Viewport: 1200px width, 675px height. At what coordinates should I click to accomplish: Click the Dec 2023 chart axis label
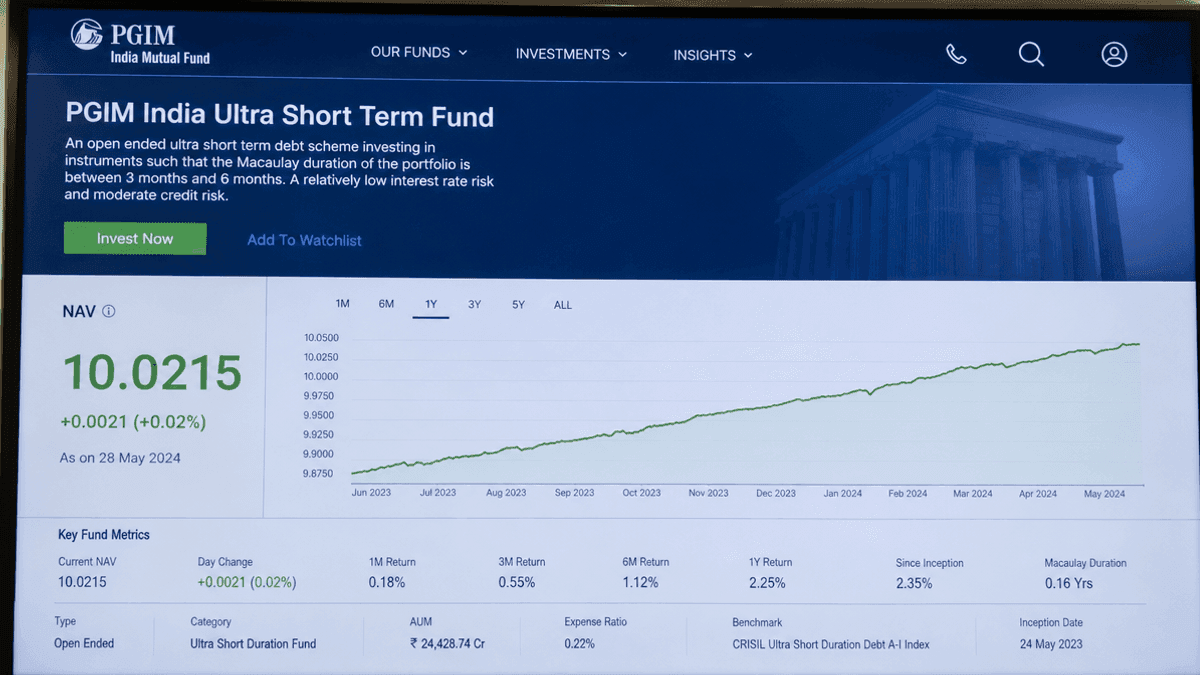(x=776, y=493)
